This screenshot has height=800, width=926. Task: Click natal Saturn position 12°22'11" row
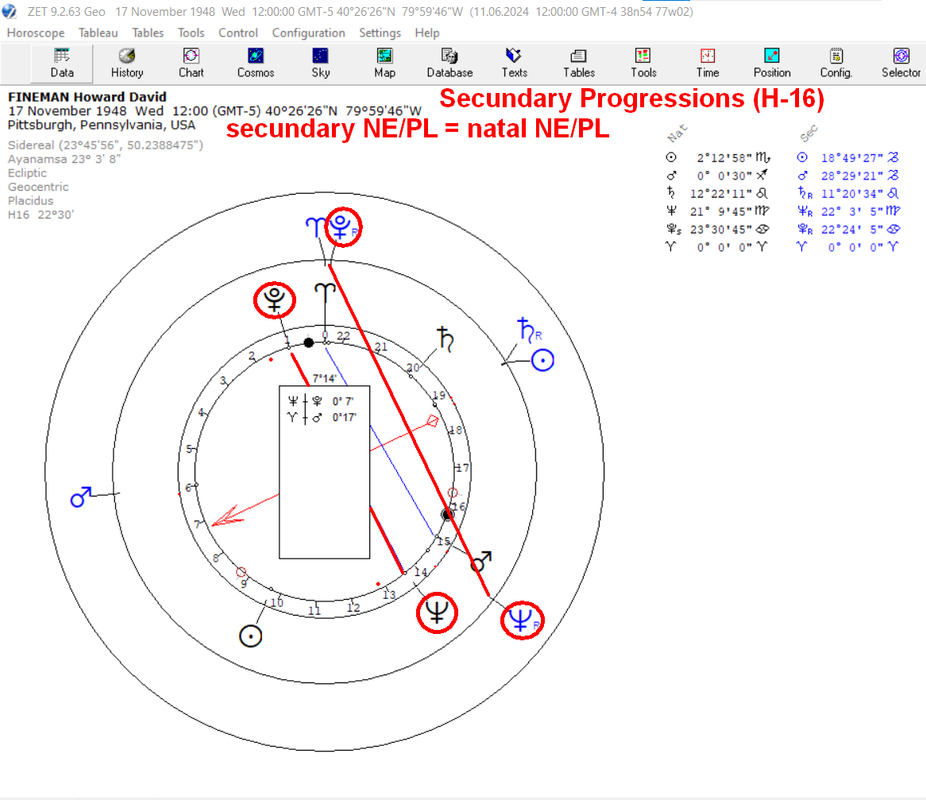pos(718,193)
